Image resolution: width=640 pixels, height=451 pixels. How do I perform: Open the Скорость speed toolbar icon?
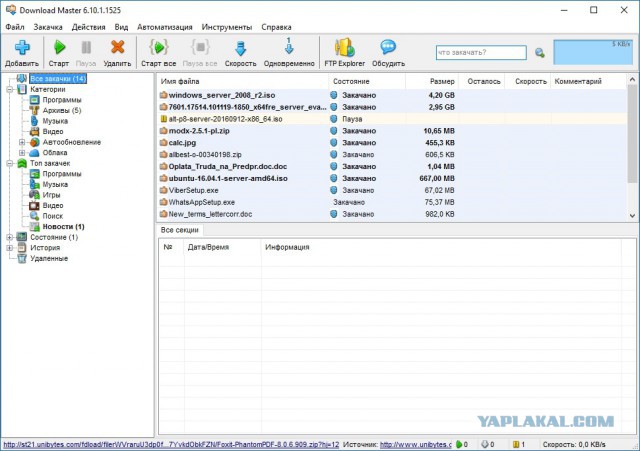(240, 48)
